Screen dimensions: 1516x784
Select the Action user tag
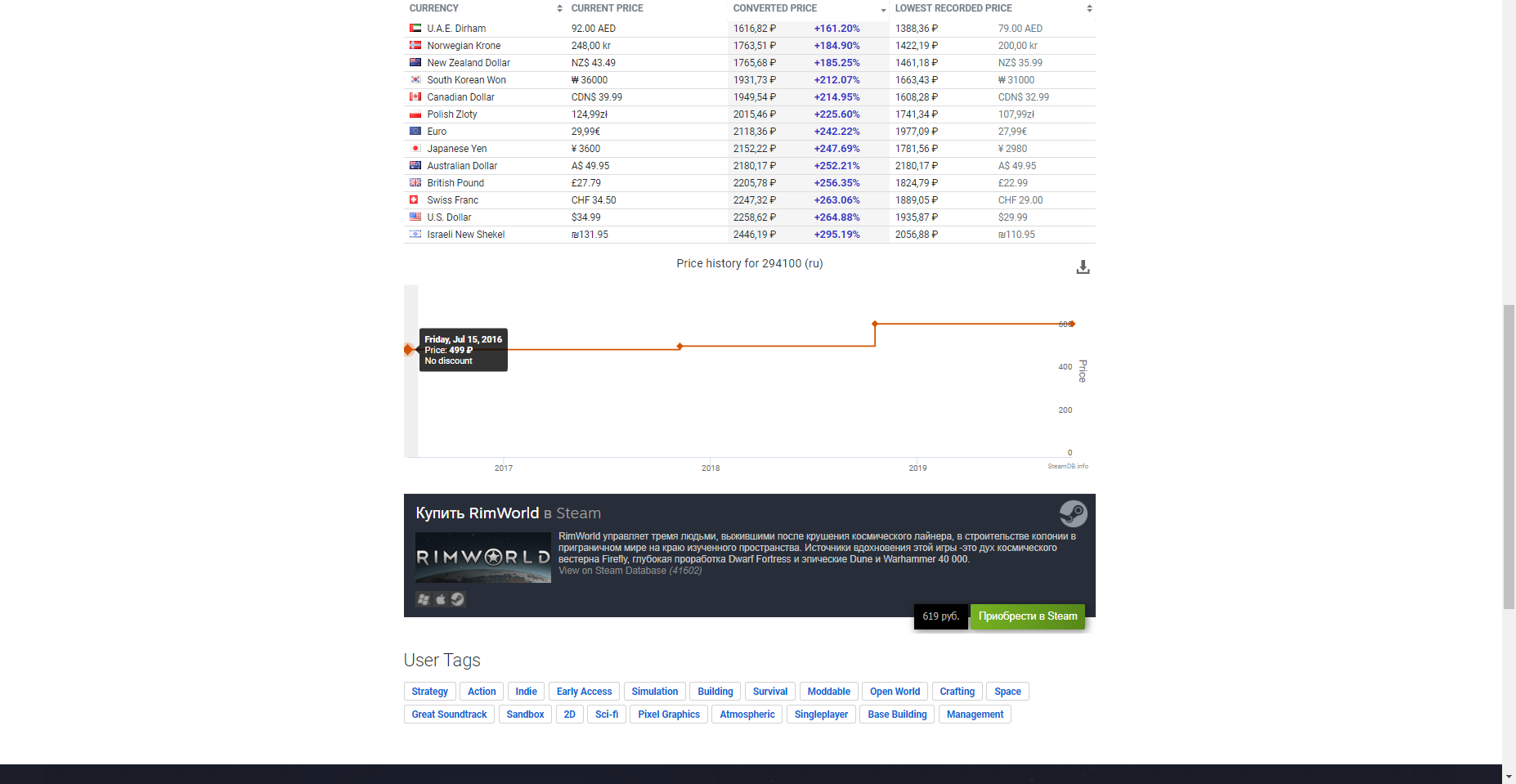pos(482,692)
